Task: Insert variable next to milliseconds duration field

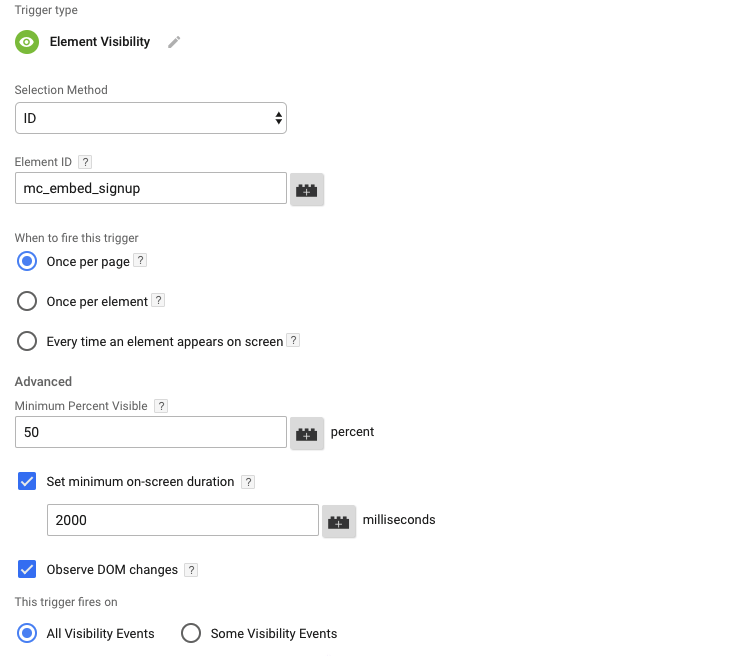Action: [x=339, y=521]
